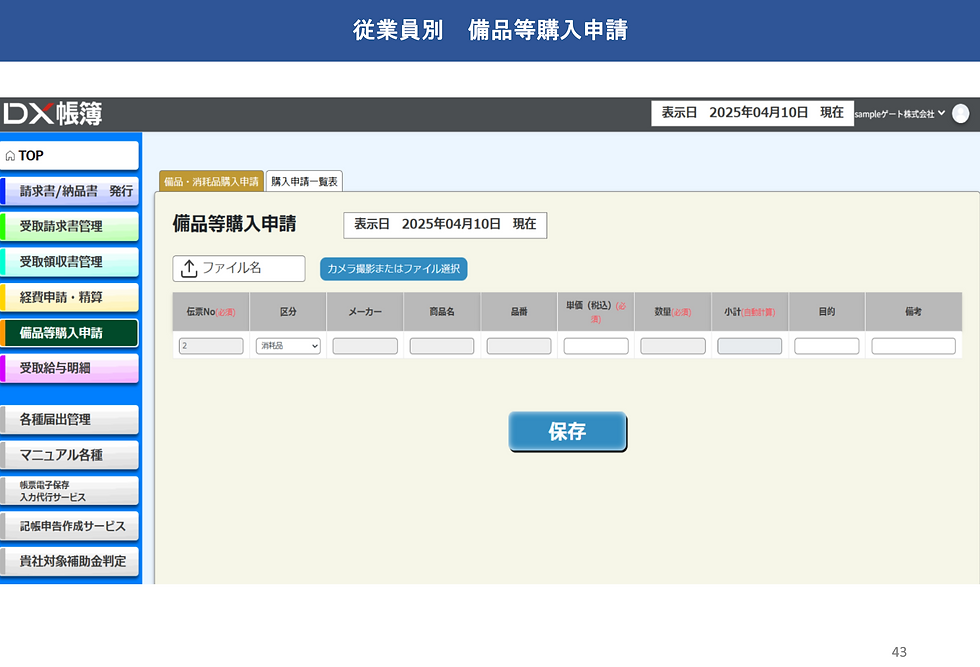The width and height of the screenshot is (980, 667).
Task: Click the header 表示日 2025年04月10日 box
Action: coord(752,113)
